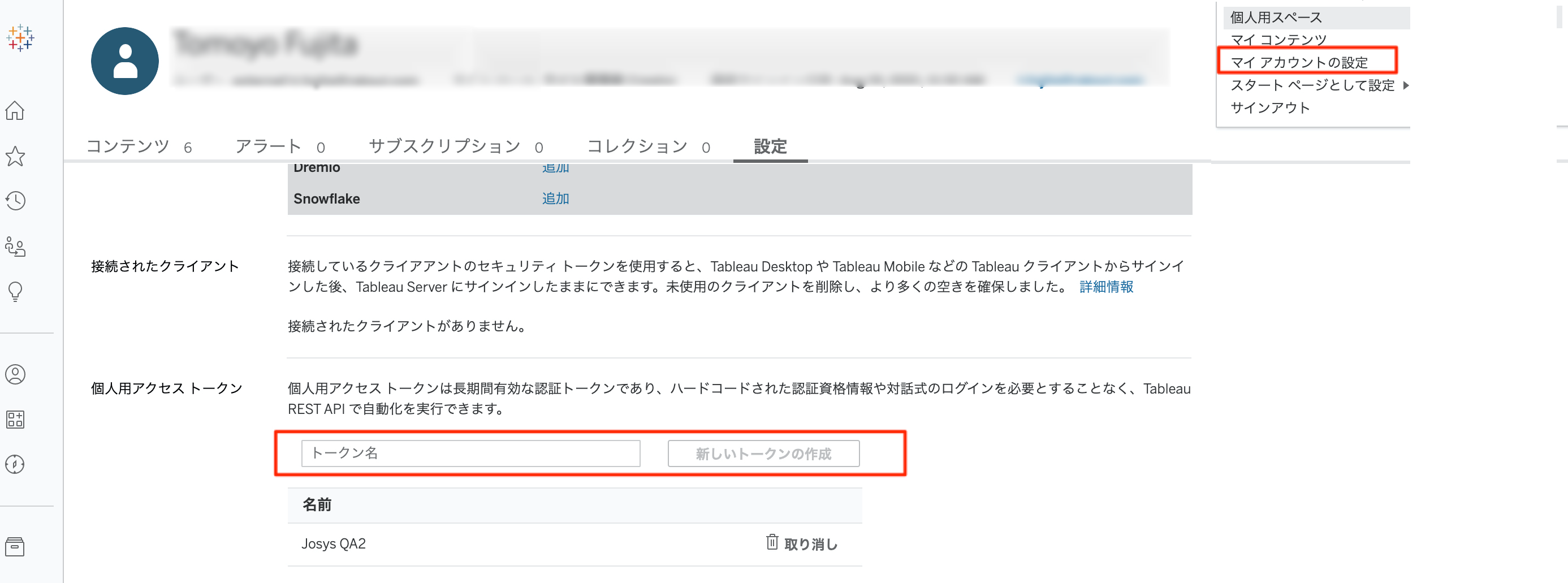Open Personal Space user icon in sidebar
Viewport: 1568px width, 583px height.
pyautogui.click(x=15, y=374)
